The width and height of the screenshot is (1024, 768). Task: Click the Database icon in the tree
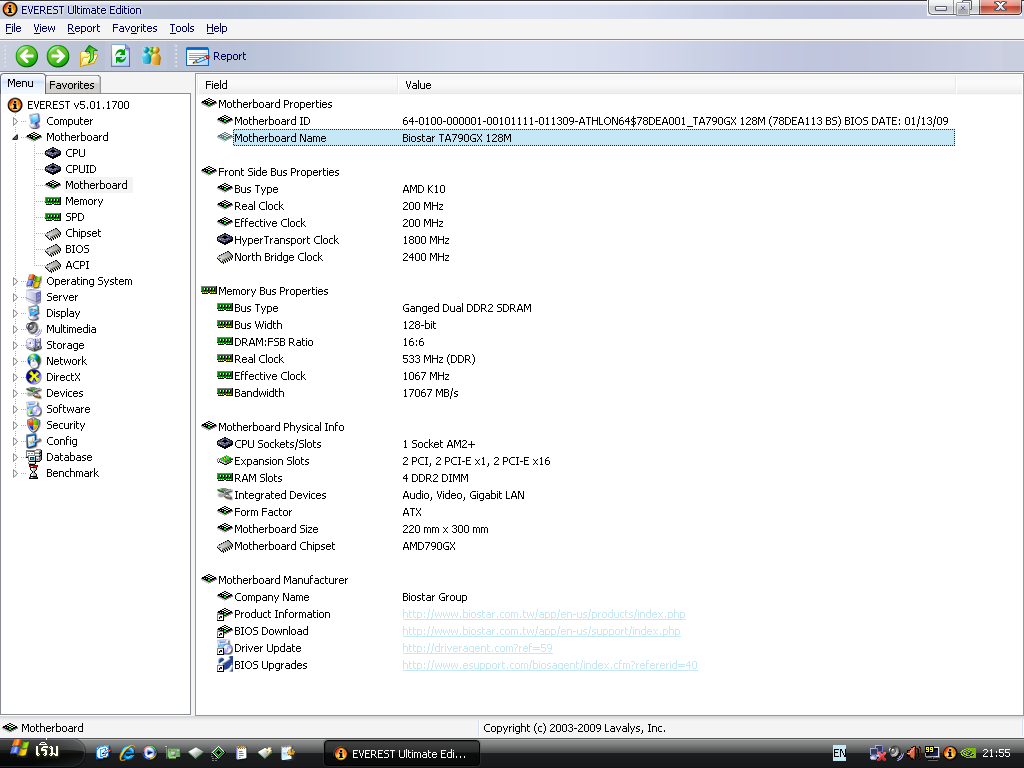point(34,457)
